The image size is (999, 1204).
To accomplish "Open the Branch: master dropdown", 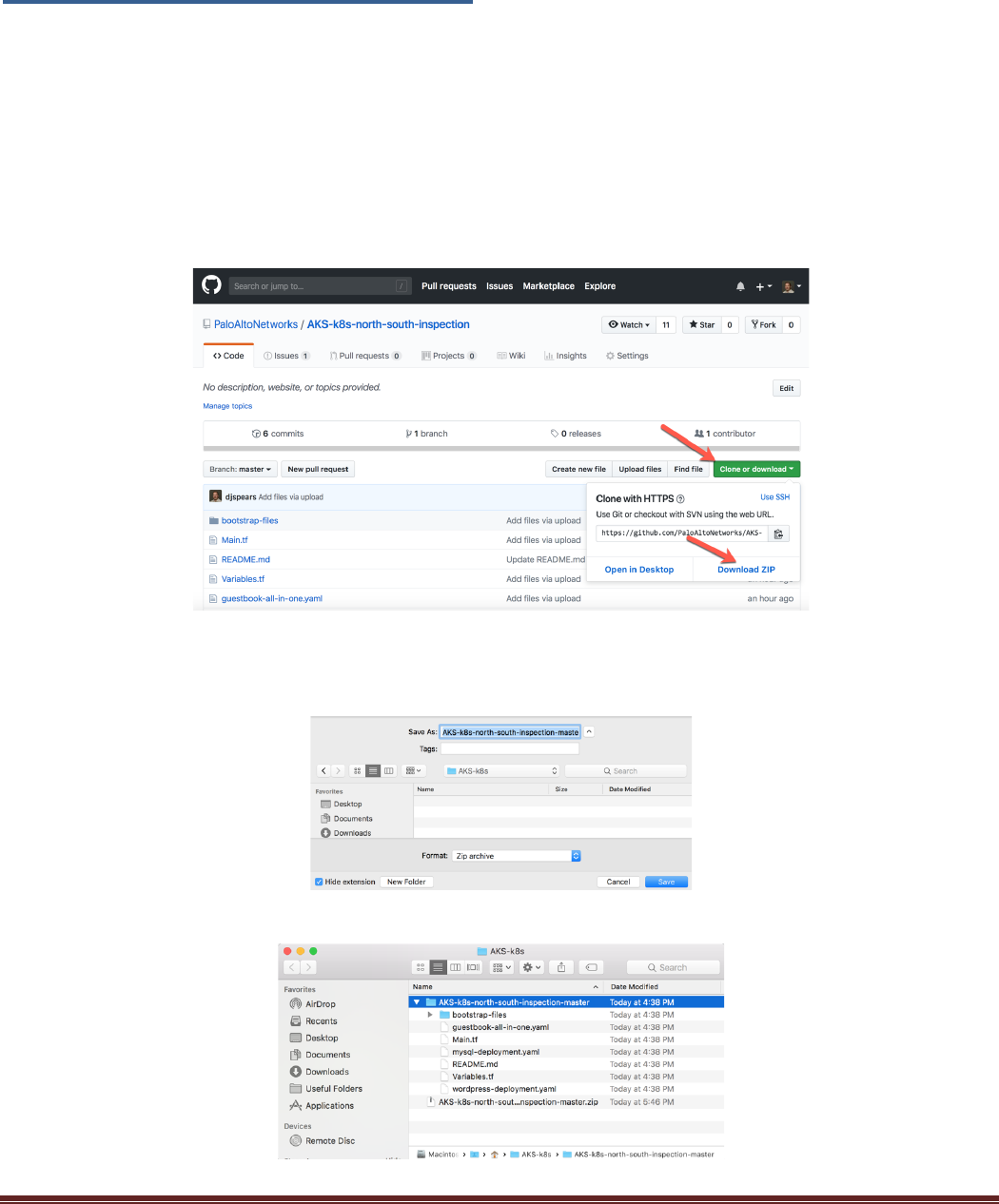I will [241, 469].
